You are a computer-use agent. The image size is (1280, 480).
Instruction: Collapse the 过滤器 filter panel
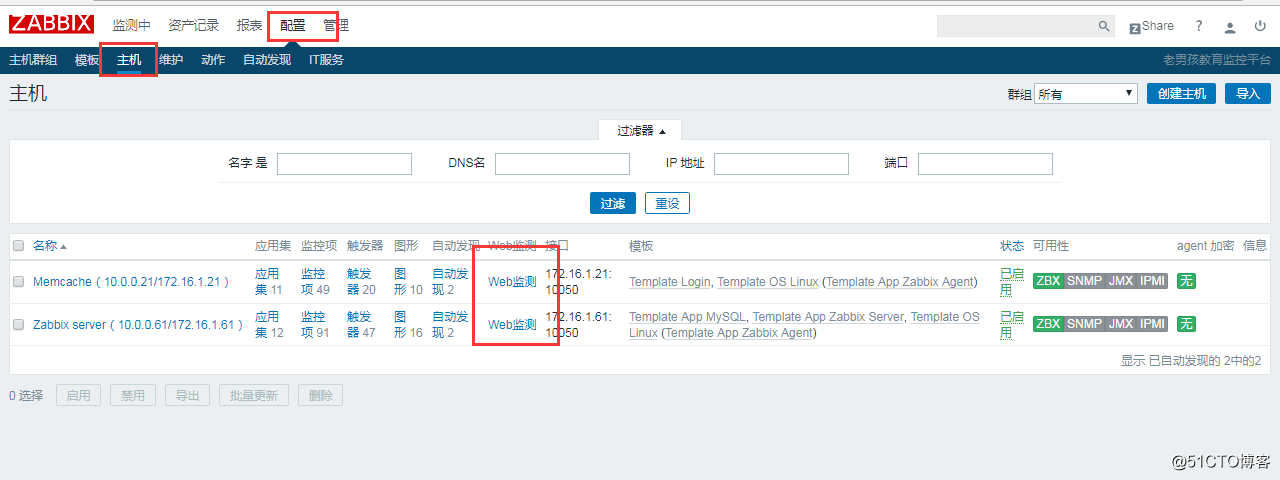click(641, 131)
